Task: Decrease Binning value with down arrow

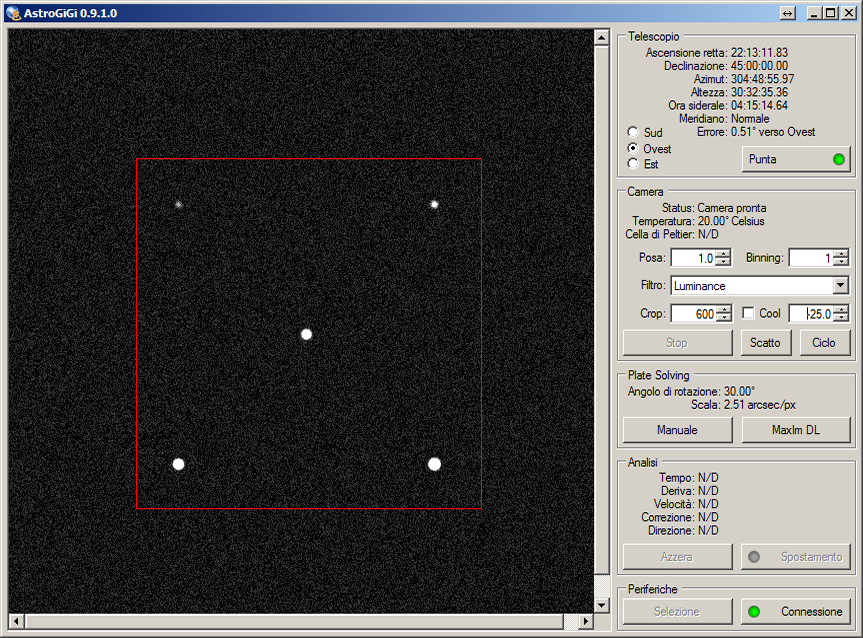Action: [x=841, y=262]
